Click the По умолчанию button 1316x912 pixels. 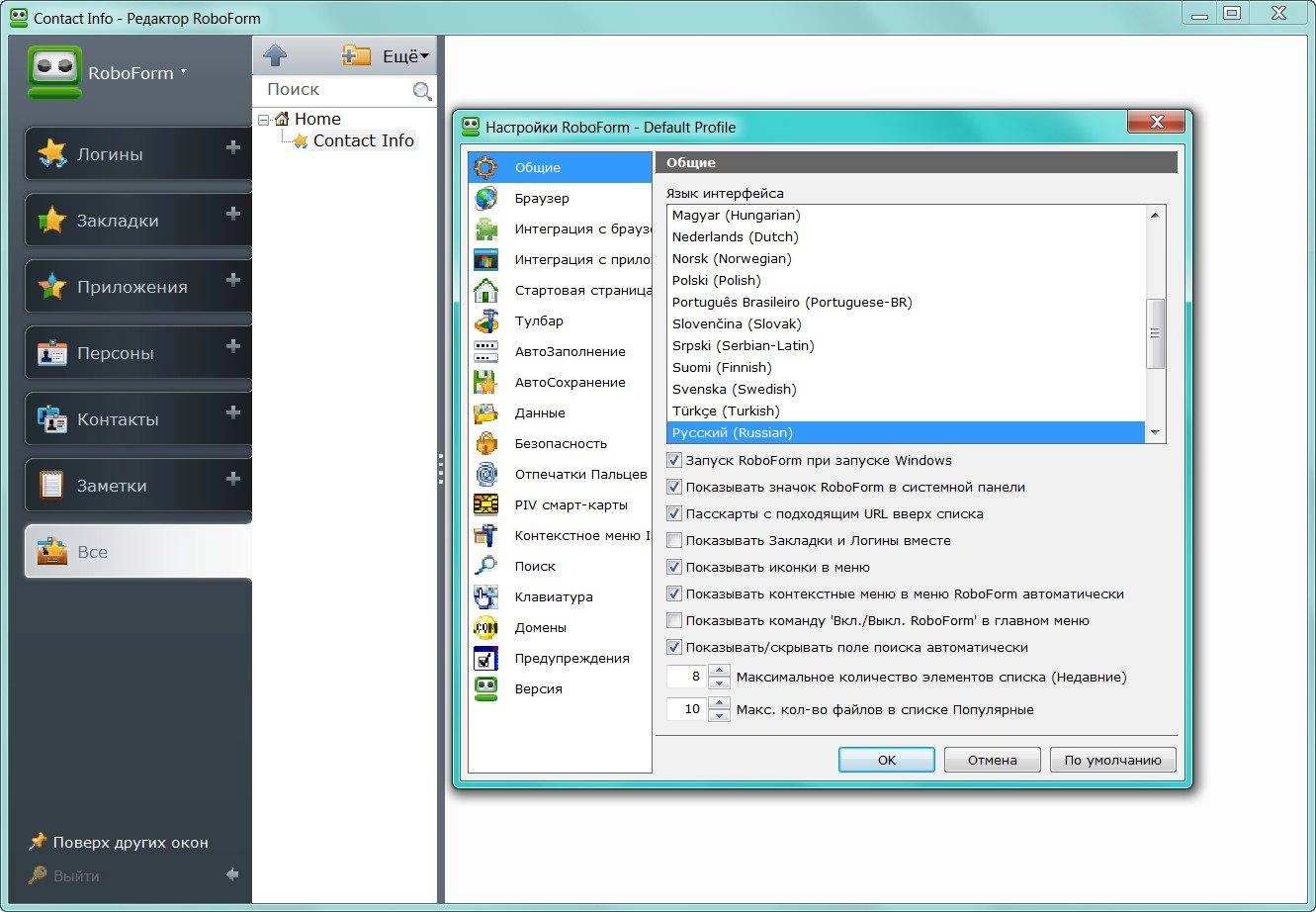[1112, 760]
